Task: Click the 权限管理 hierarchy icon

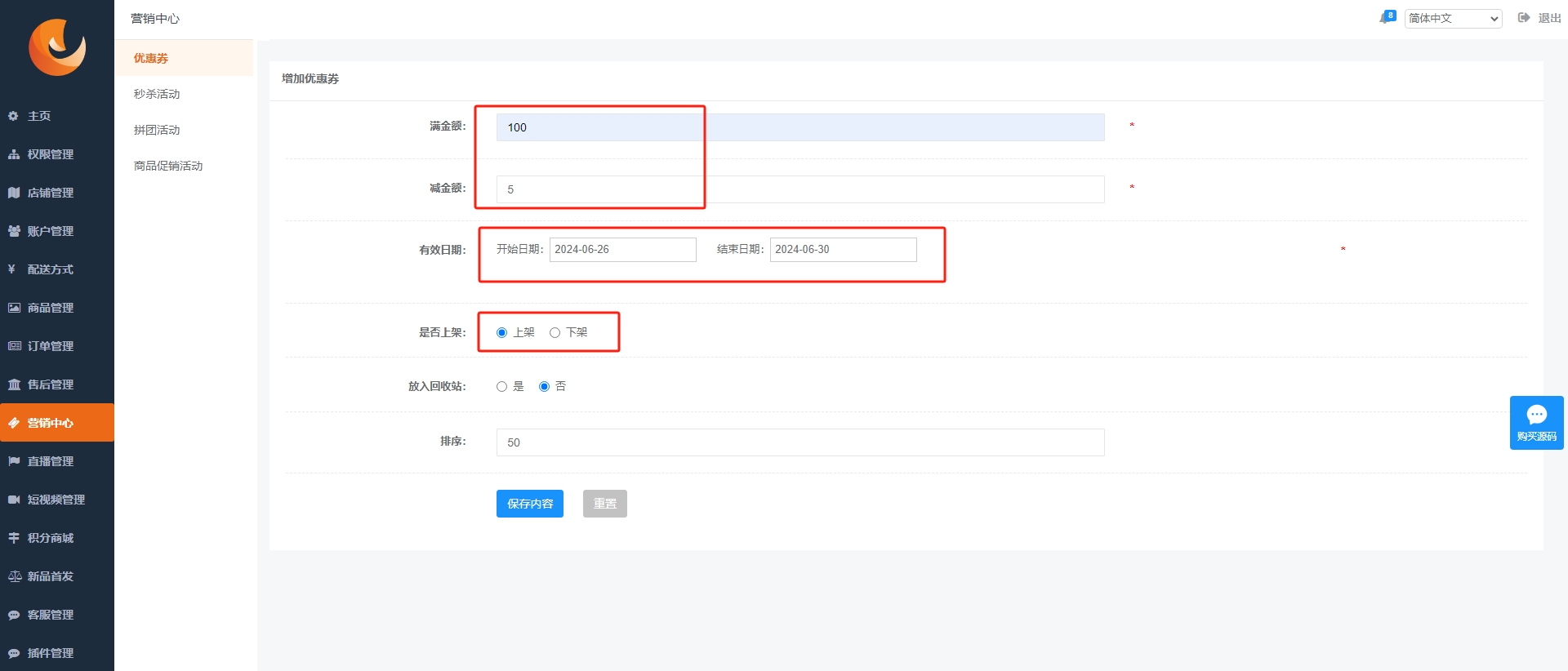Action: point(13,154)
